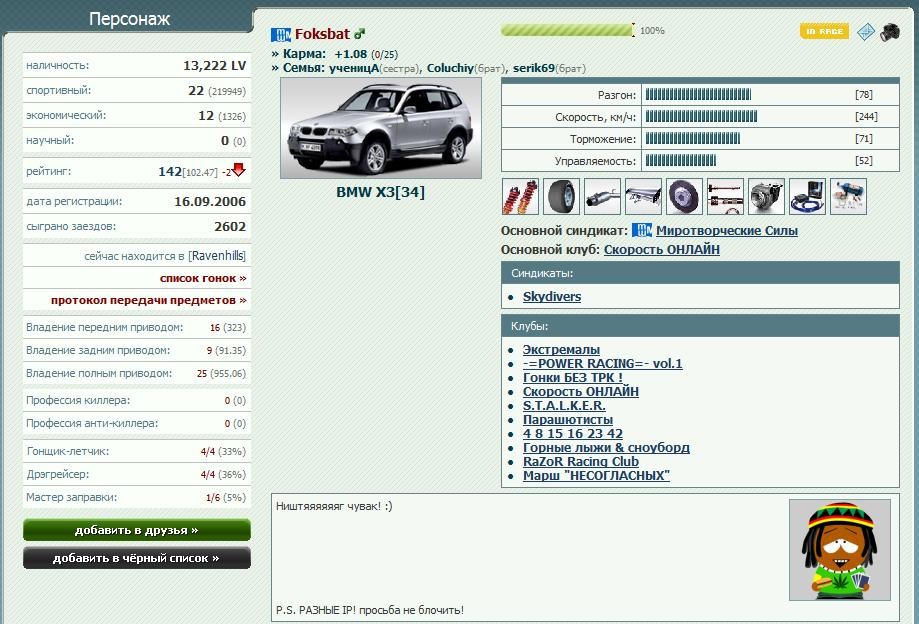Click syndicate emblem before Миротворческие Силы

[x=642, y=230]
